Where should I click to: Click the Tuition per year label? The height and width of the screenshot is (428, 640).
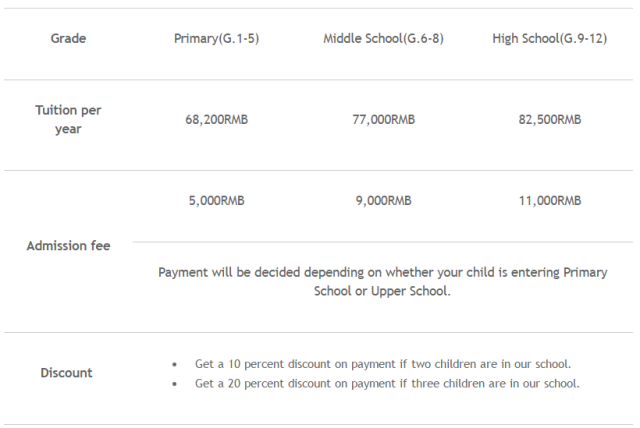coord(68,119)
